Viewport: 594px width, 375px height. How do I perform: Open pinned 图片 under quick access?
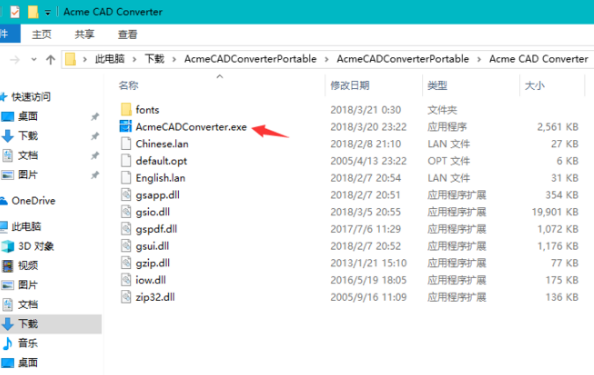(x=28, y=175)
